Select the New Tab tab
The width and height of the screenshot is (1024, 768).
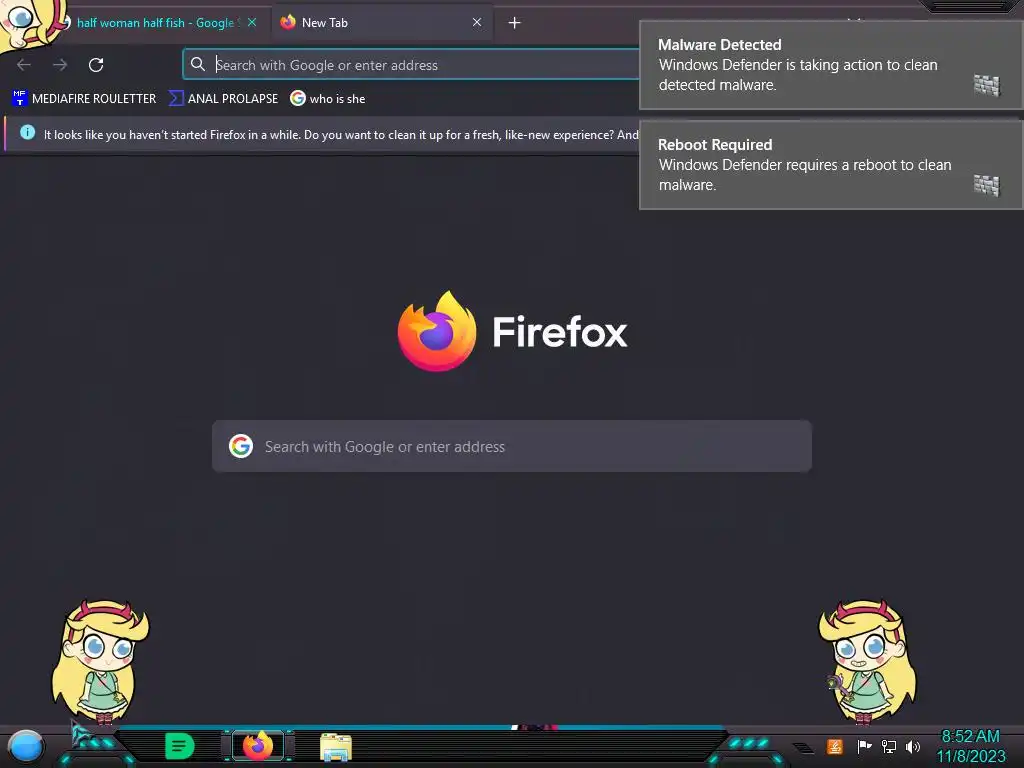[x=382, y=23]
